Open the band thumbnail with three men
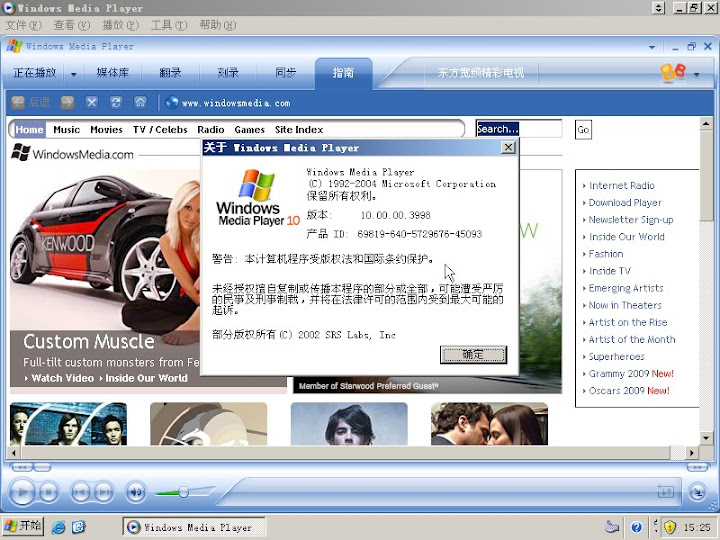720x540 pixels. [x=68, y=424]
